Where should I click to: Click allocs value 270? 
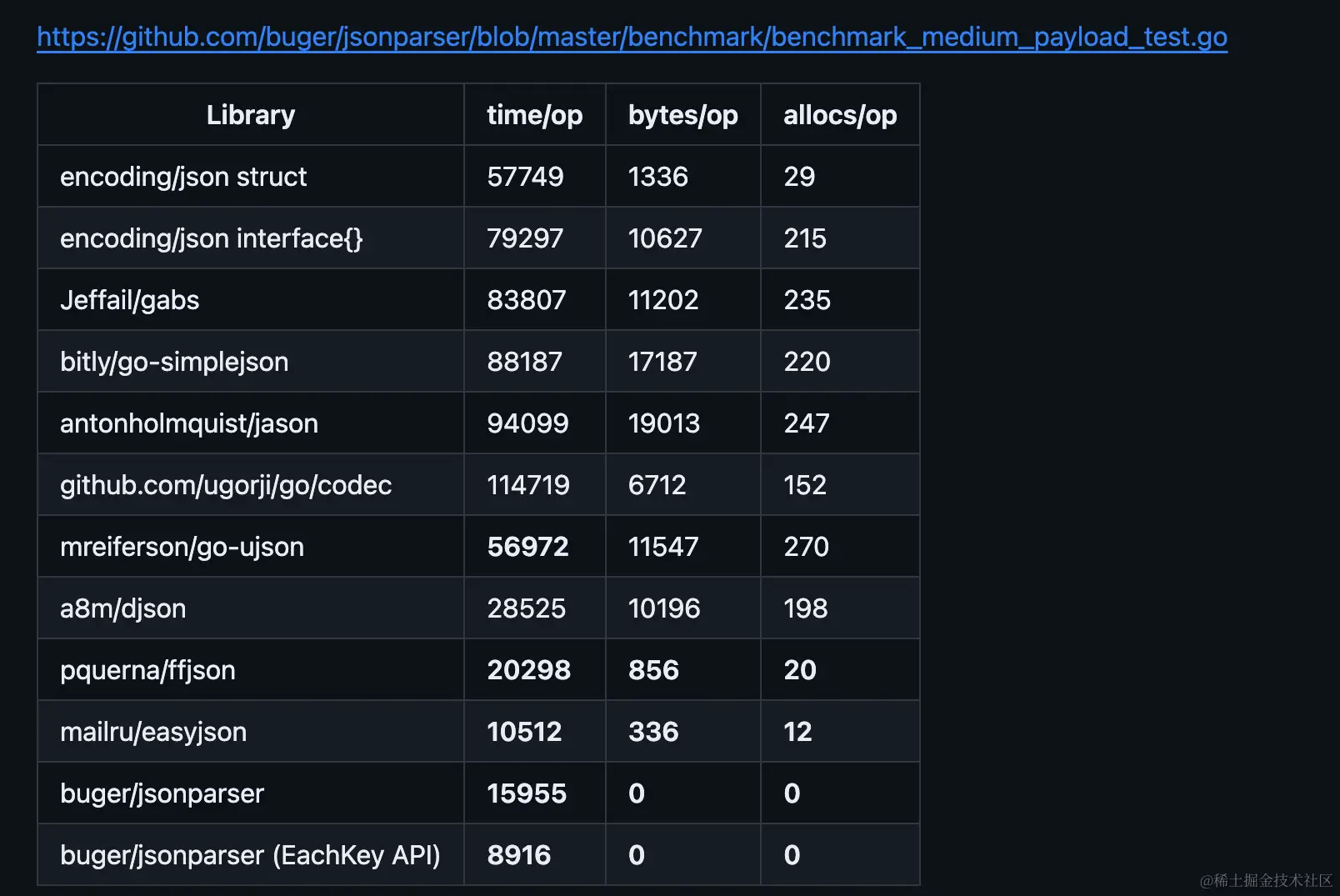pyautogui.click(x=807, y=547)
